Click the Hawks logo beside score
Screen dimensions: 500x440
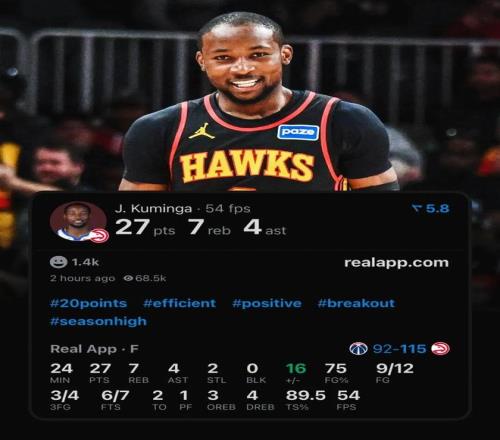click(x=440, y=349)
